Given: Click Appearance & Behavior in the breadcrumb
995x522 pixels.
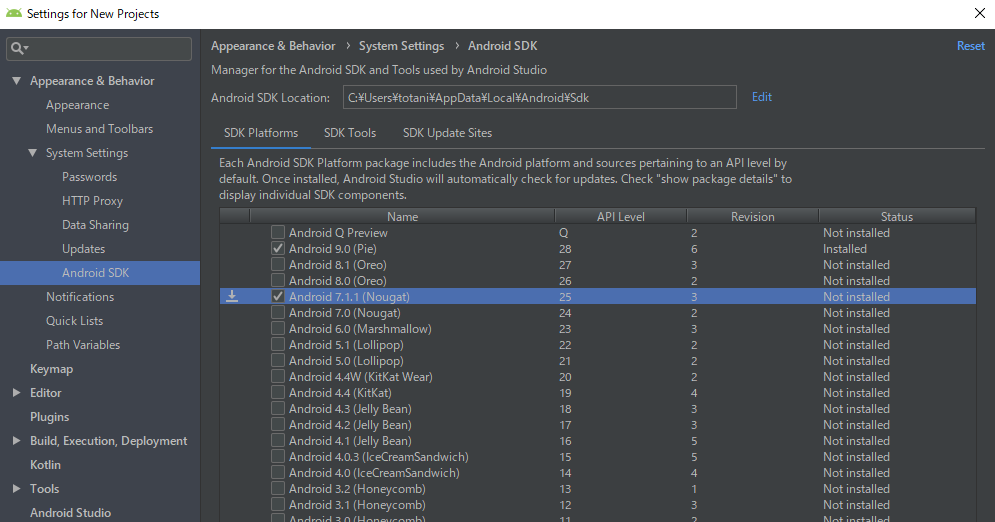Looking at the screenshot, I should coord(273,46).
